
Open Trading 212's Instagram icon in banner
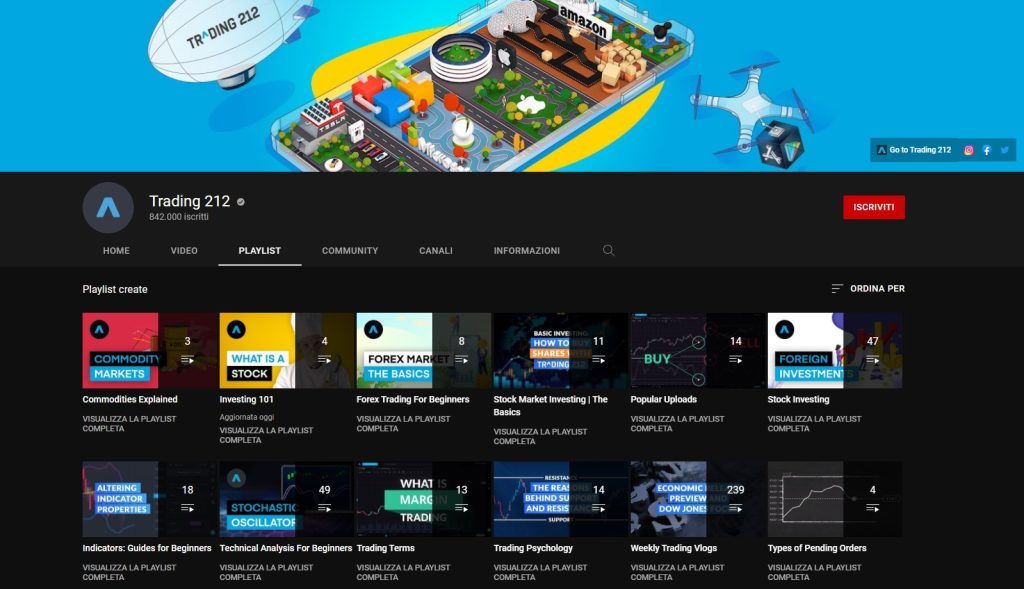pyautogui.click(x=968, y=150)
